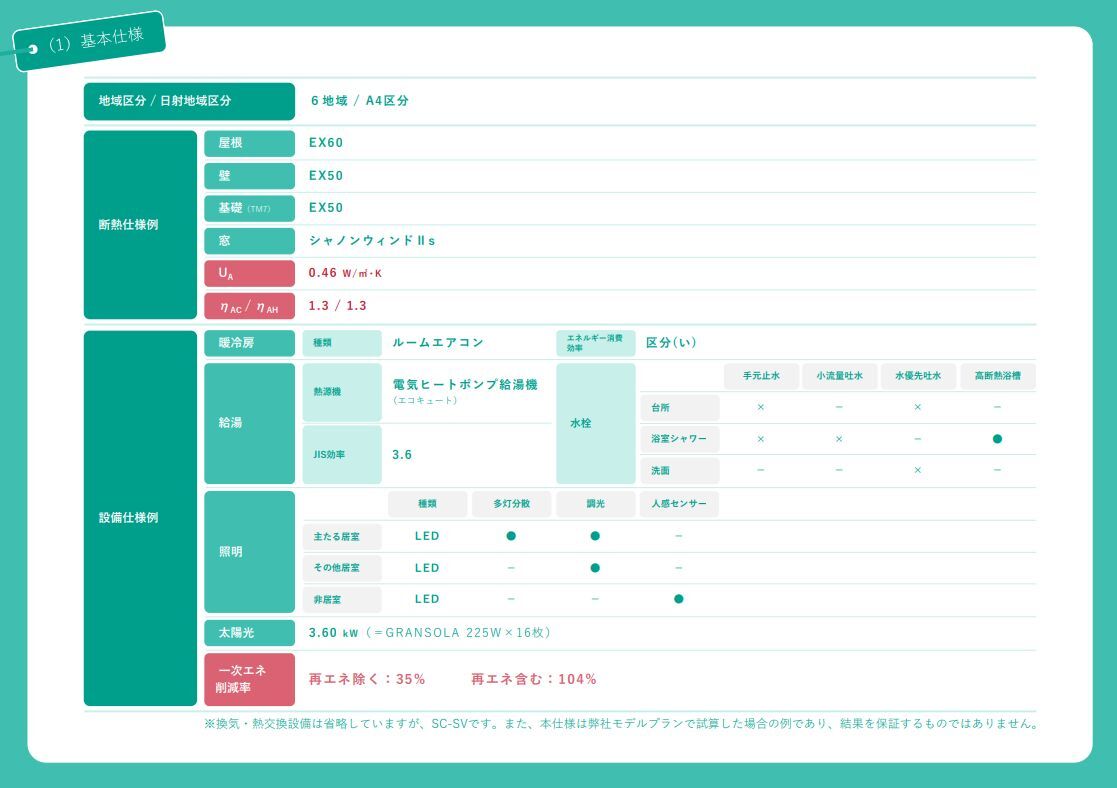Select the 地域区分 / 日射地域区分 header
Viewport: 1117px width, 788px height.
189,101
